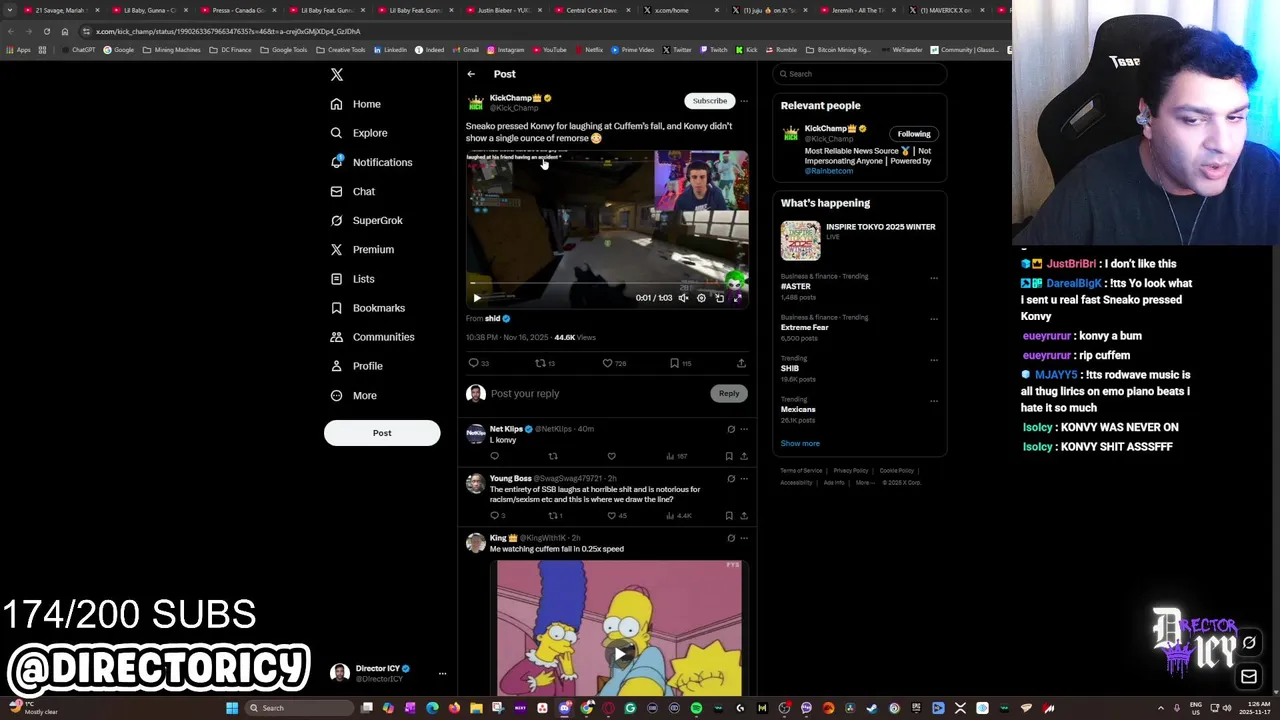Open three-dot menu on King's reply
1280x720 pixels.
(x=744, y=538)
